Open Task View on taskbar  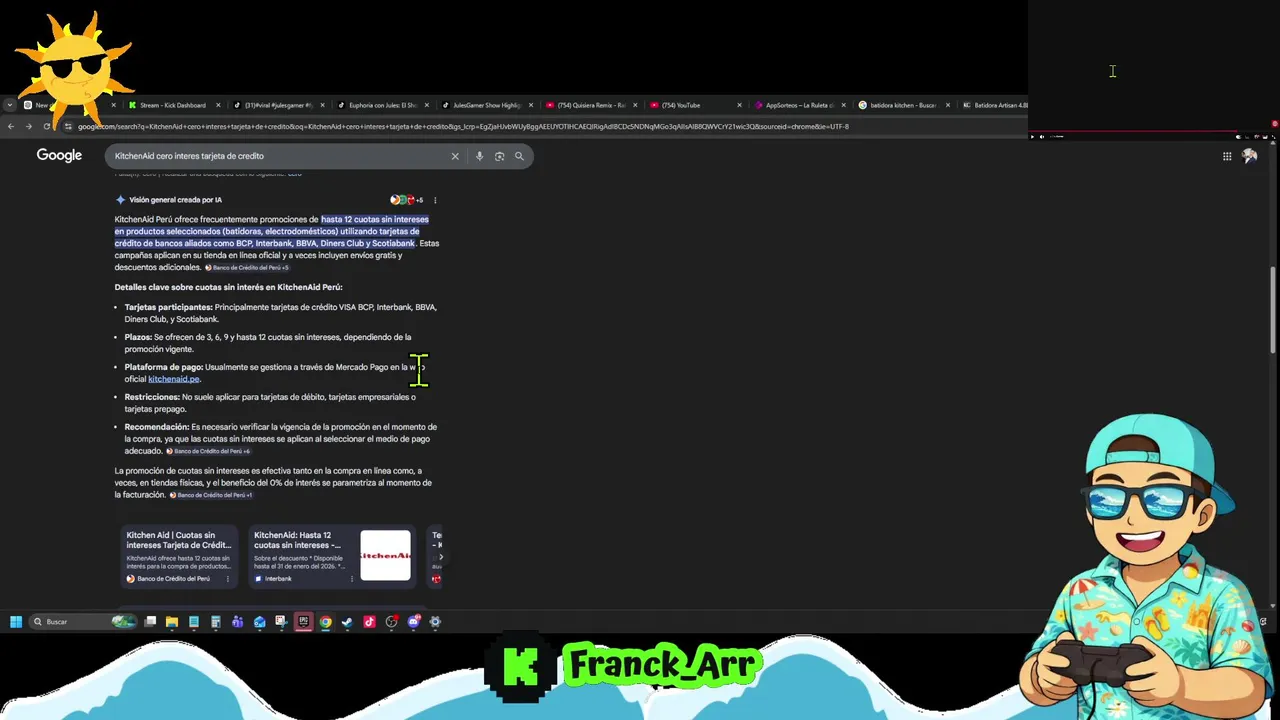[x=150, y=622]
